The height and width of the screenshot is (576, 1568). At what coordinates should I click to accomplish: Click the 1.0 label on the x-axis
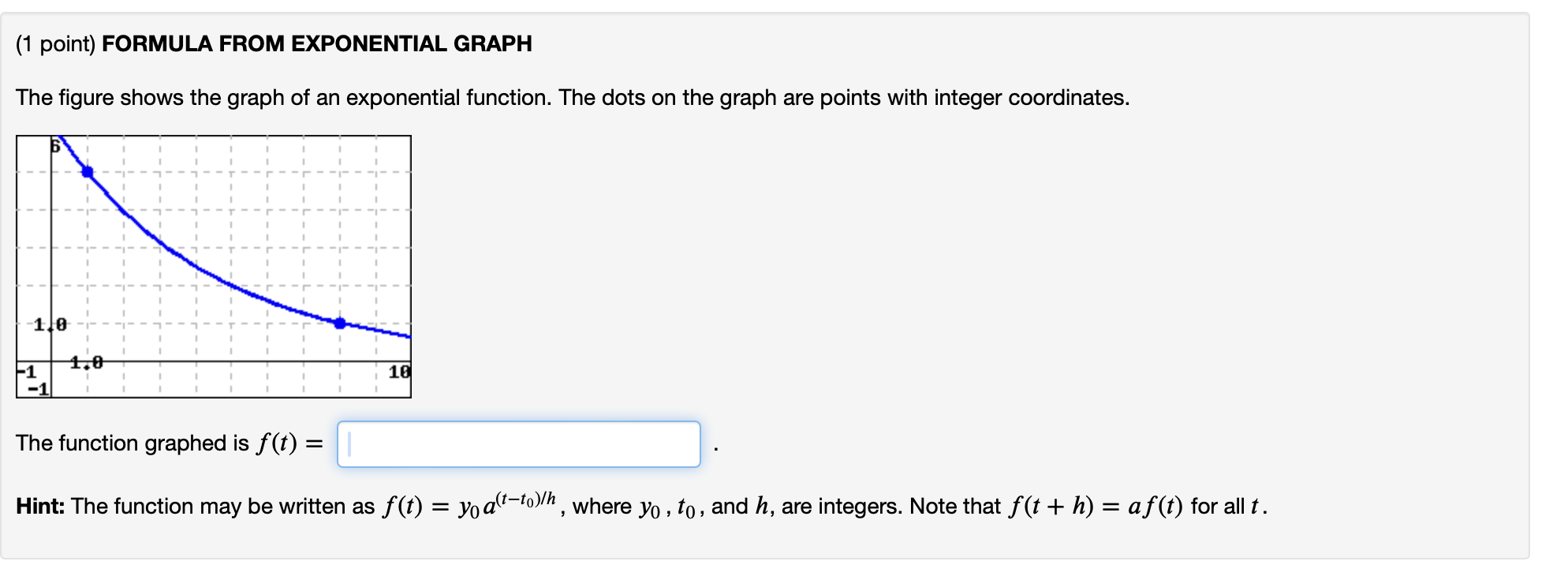(85, 361)
